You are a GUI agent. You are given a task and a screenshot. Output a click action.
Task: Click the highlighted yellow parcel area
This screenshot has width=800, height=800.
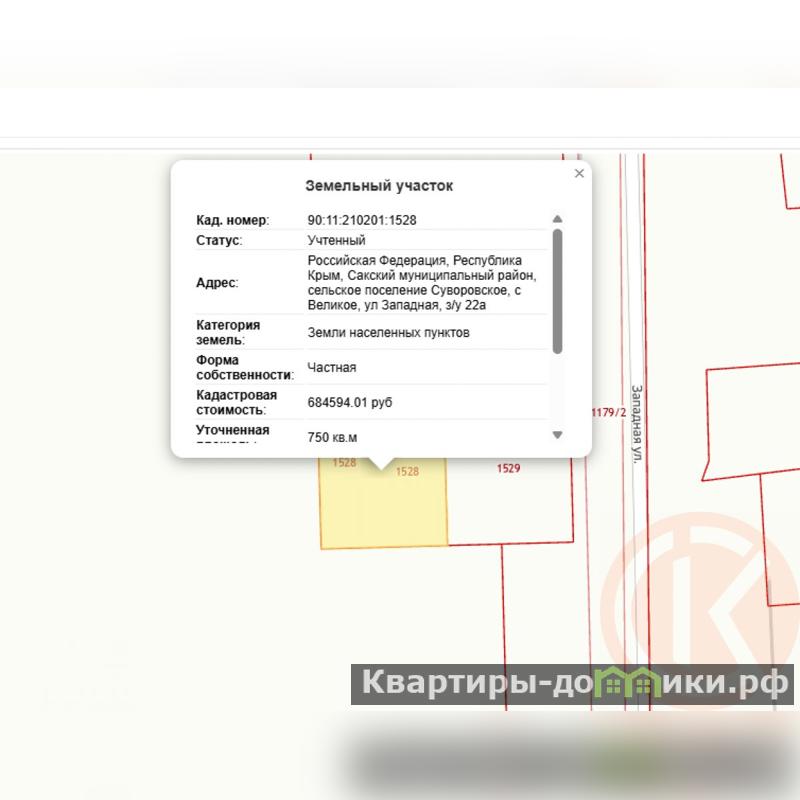(383, 510)
